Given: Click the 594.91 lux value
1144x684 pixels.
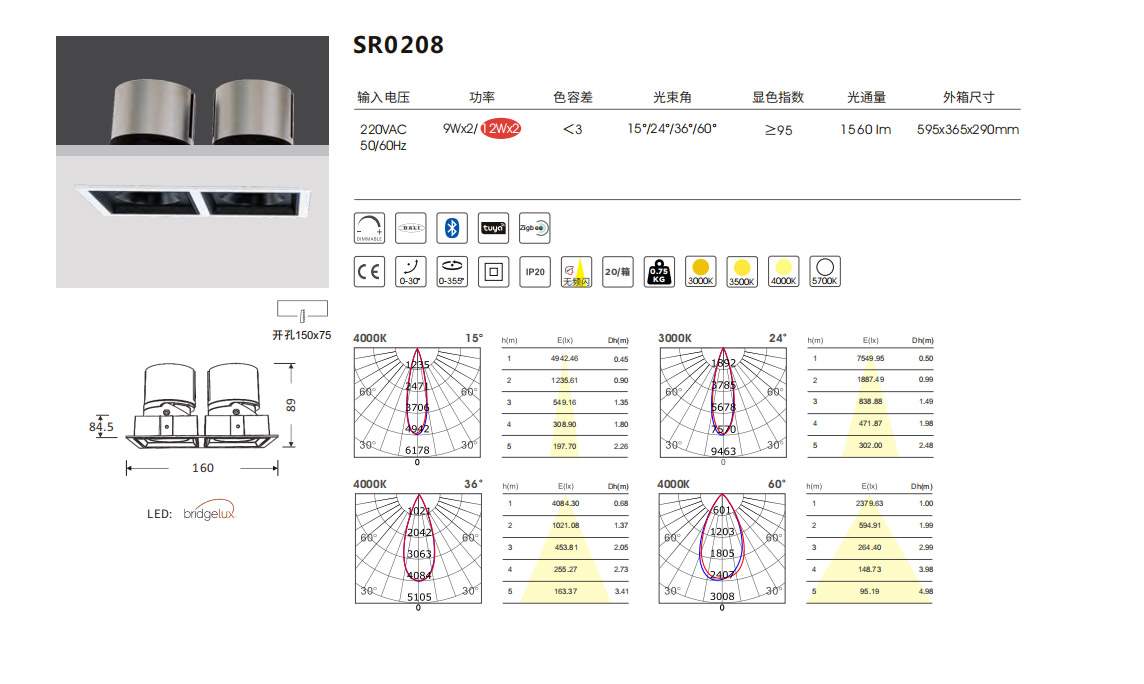Looking at the screenshot, I should (x=869, y=525).
